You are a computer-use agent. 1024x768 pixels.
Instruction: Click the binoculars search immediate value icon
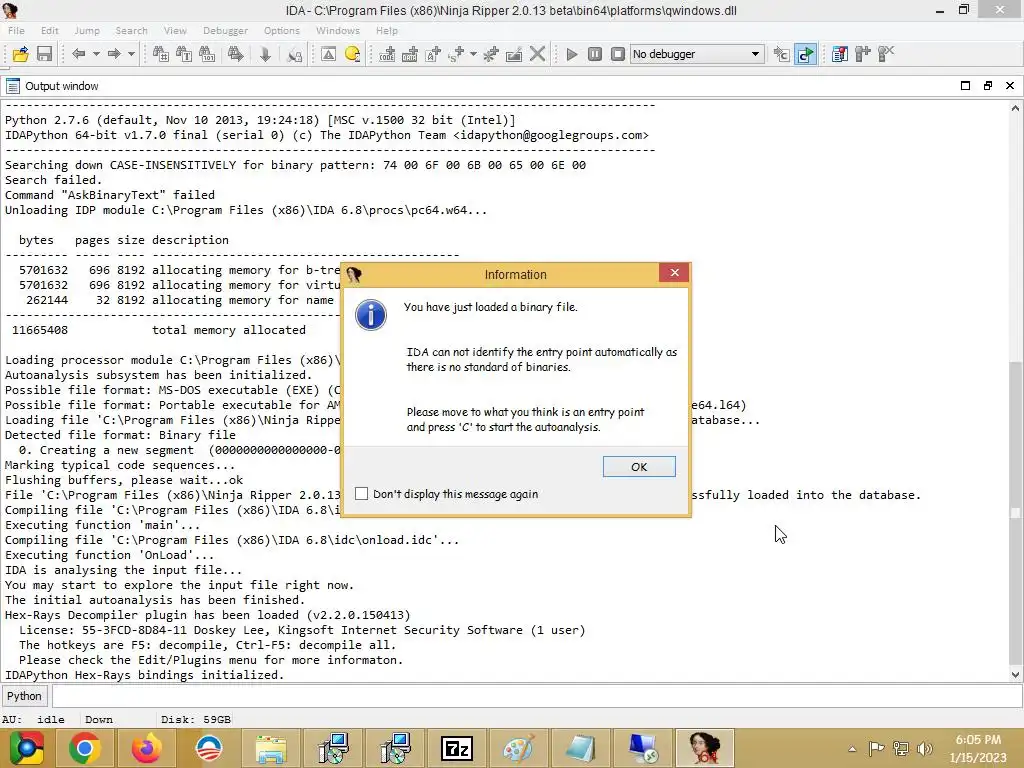(161, 54)
